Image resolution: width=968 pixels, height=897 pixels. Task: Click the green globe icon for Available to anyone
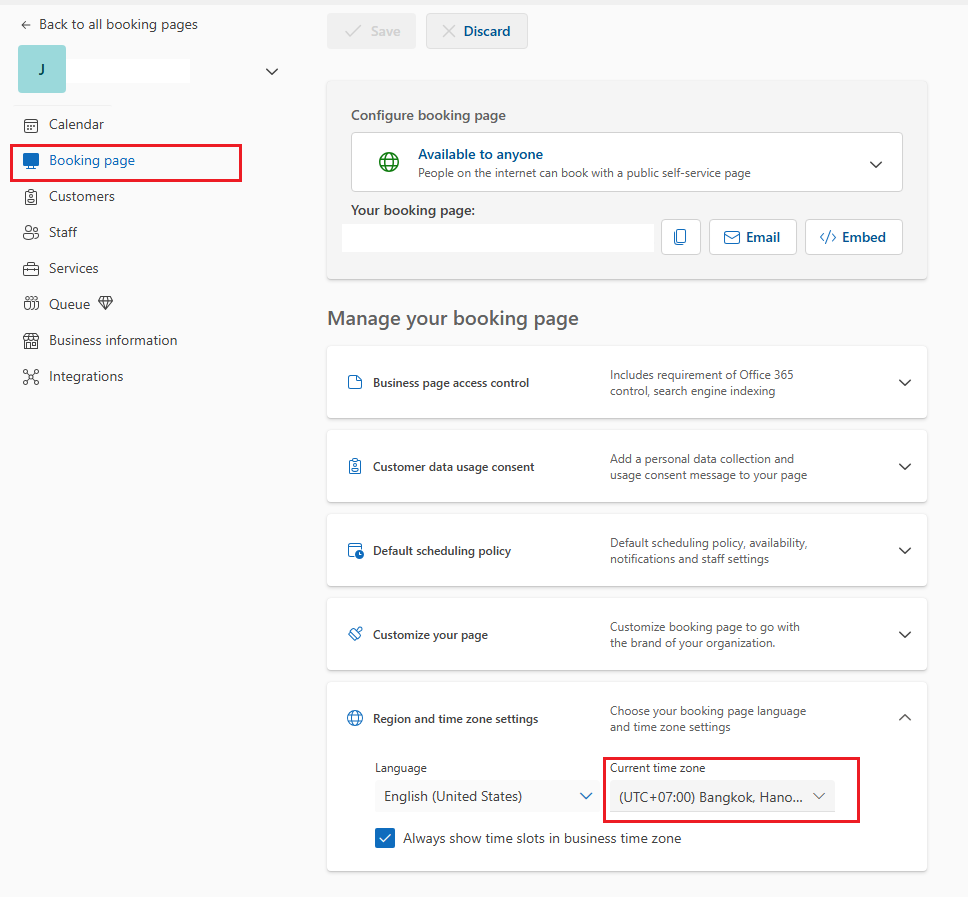point(389,162)
